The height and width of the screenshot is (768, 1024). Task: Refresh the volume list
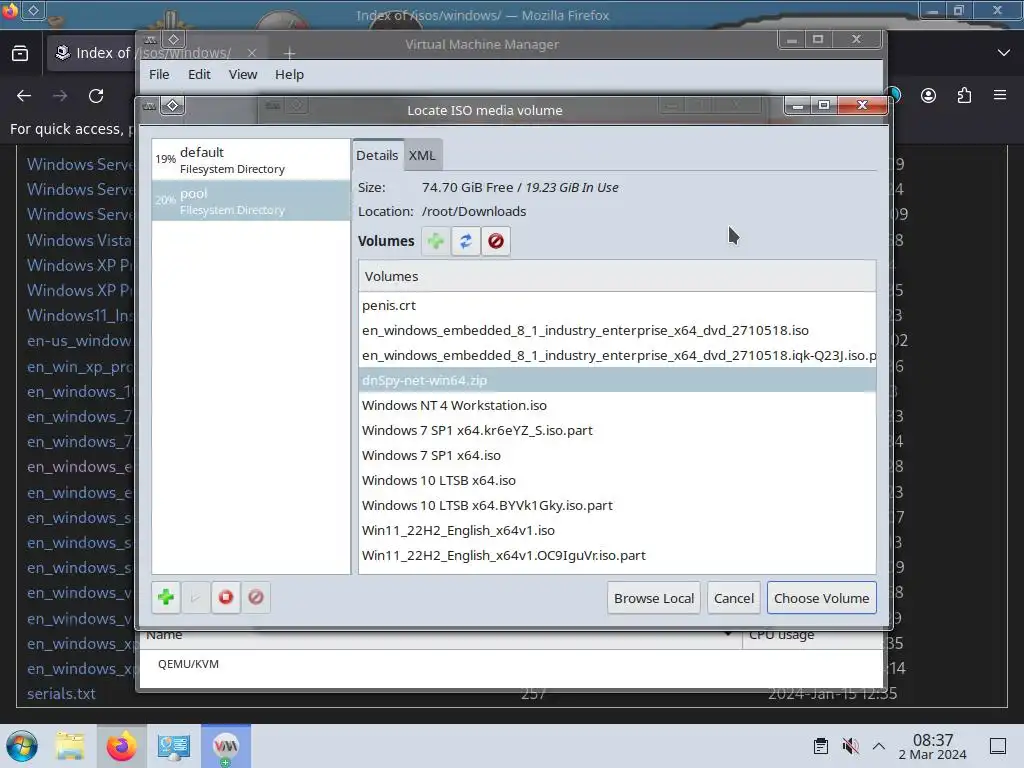[x=466, y=241]
